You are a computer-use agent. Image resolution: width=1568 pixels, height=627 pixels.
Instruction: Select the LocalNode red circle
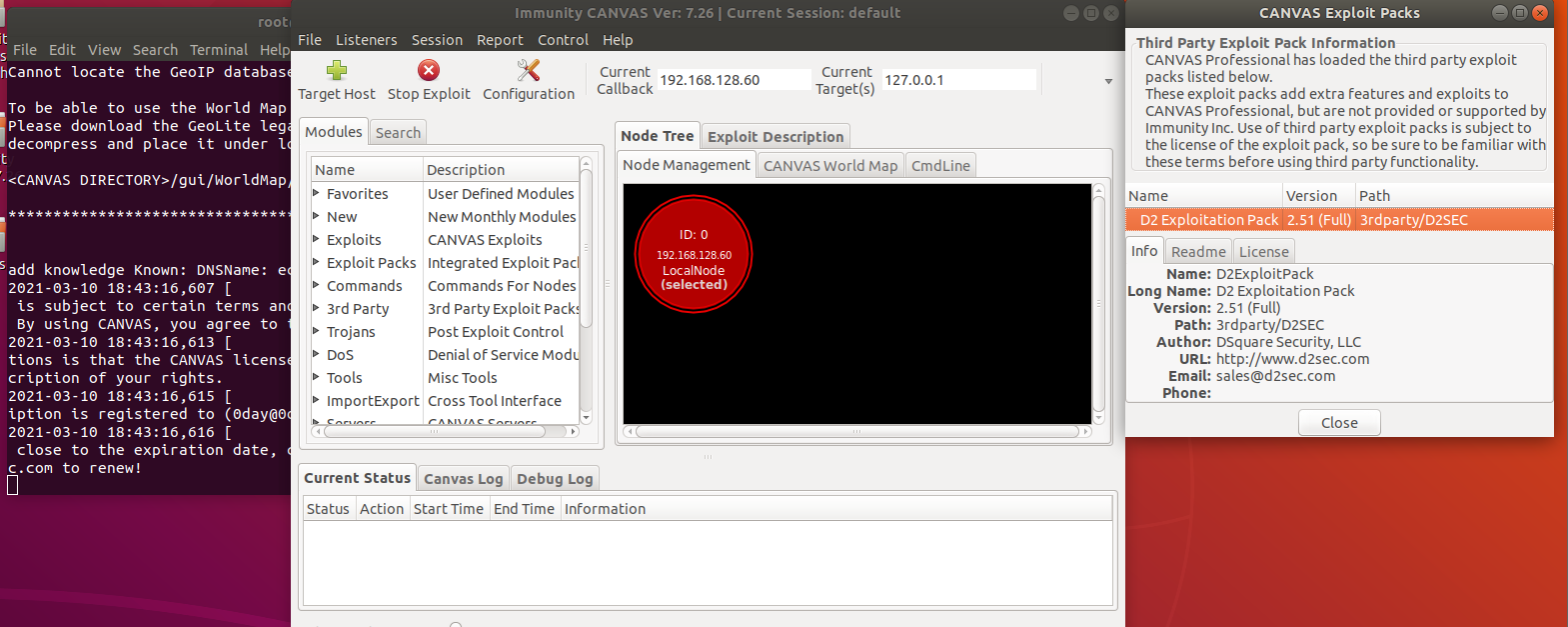[694, 255]
